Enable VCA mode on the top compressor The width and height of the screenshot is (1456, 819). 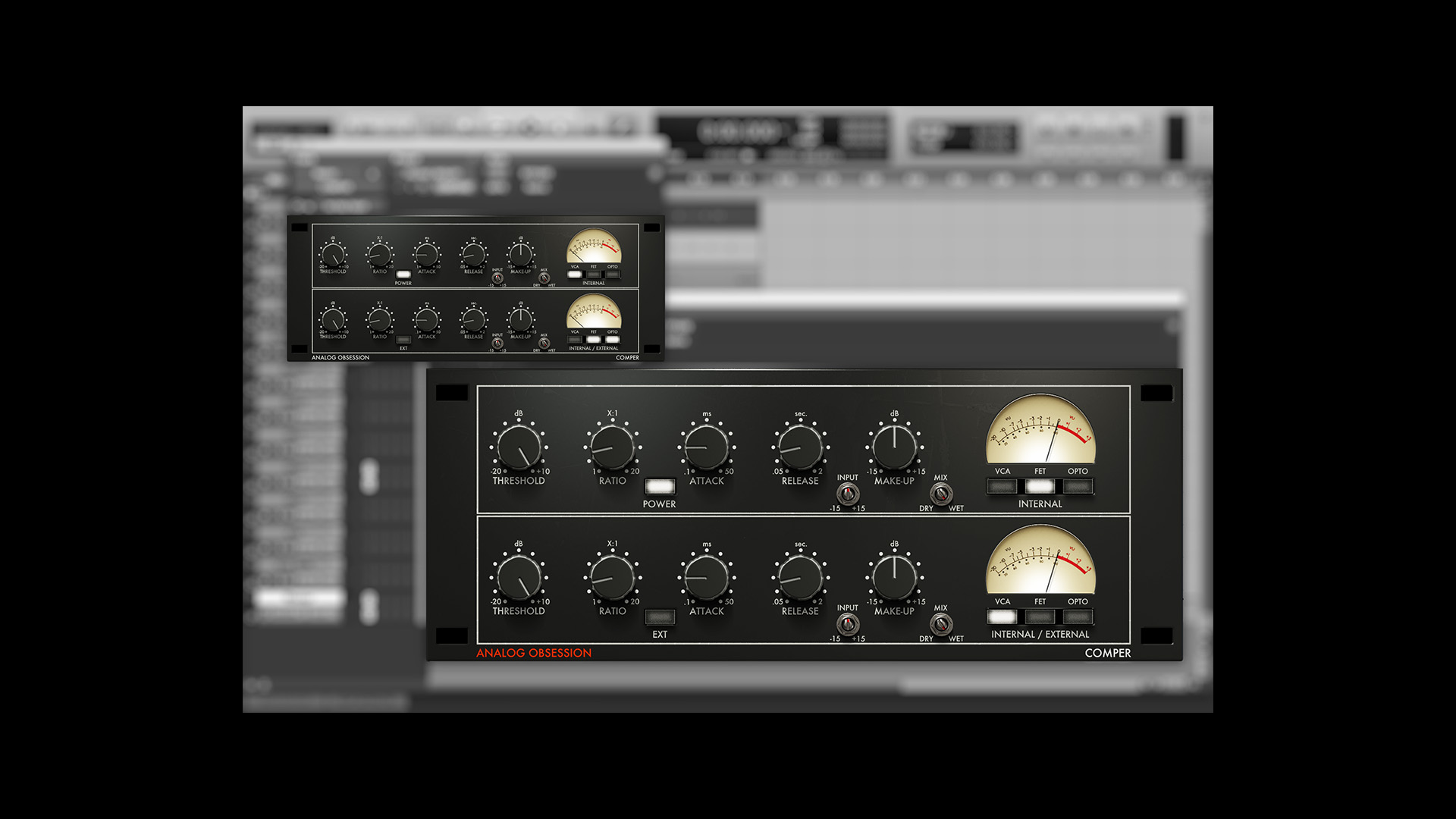coord(1001,486)
